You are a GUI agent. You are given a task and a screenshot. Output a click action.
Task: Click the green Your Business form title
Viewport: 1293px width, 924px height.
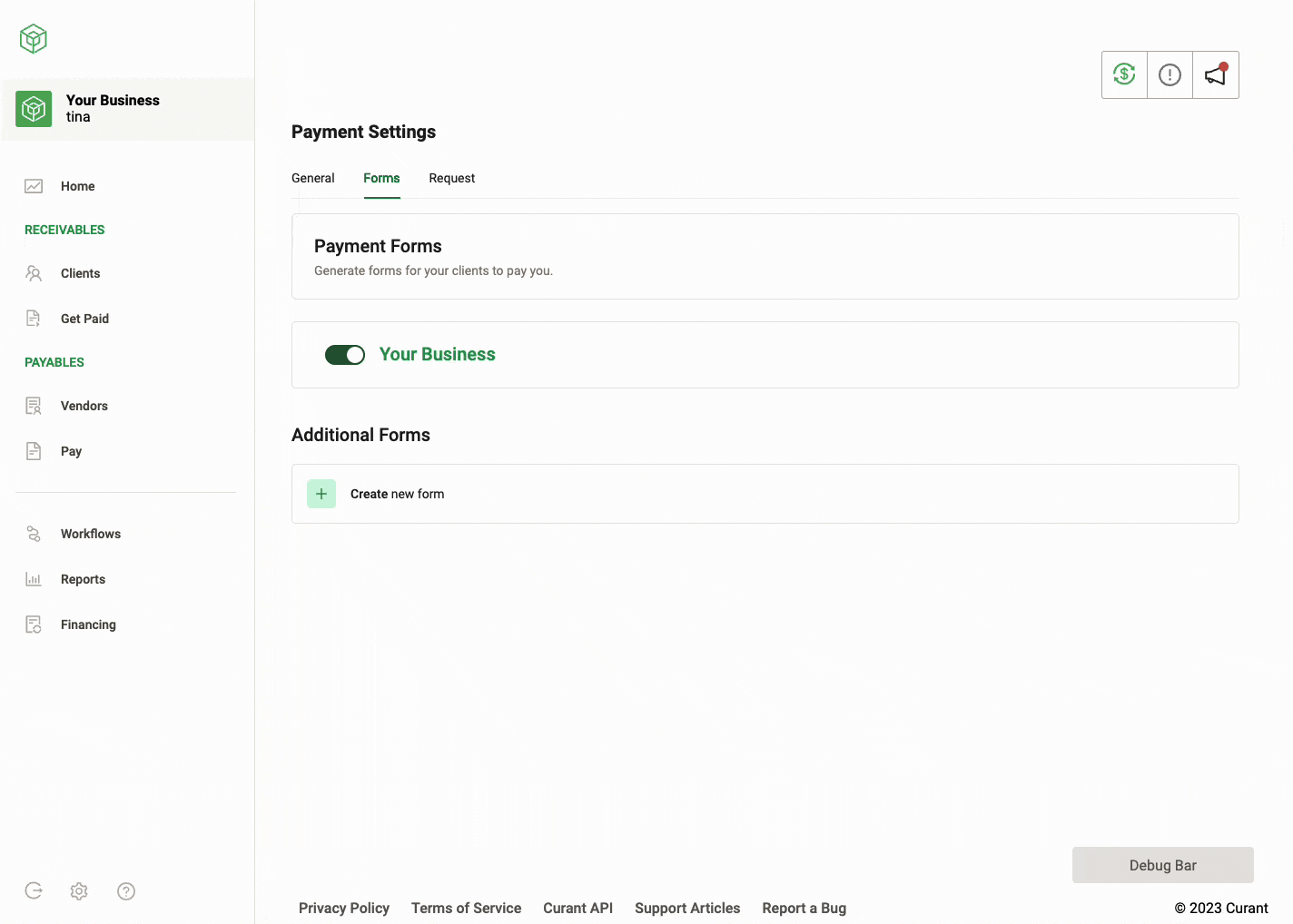[x=438, y=354]
